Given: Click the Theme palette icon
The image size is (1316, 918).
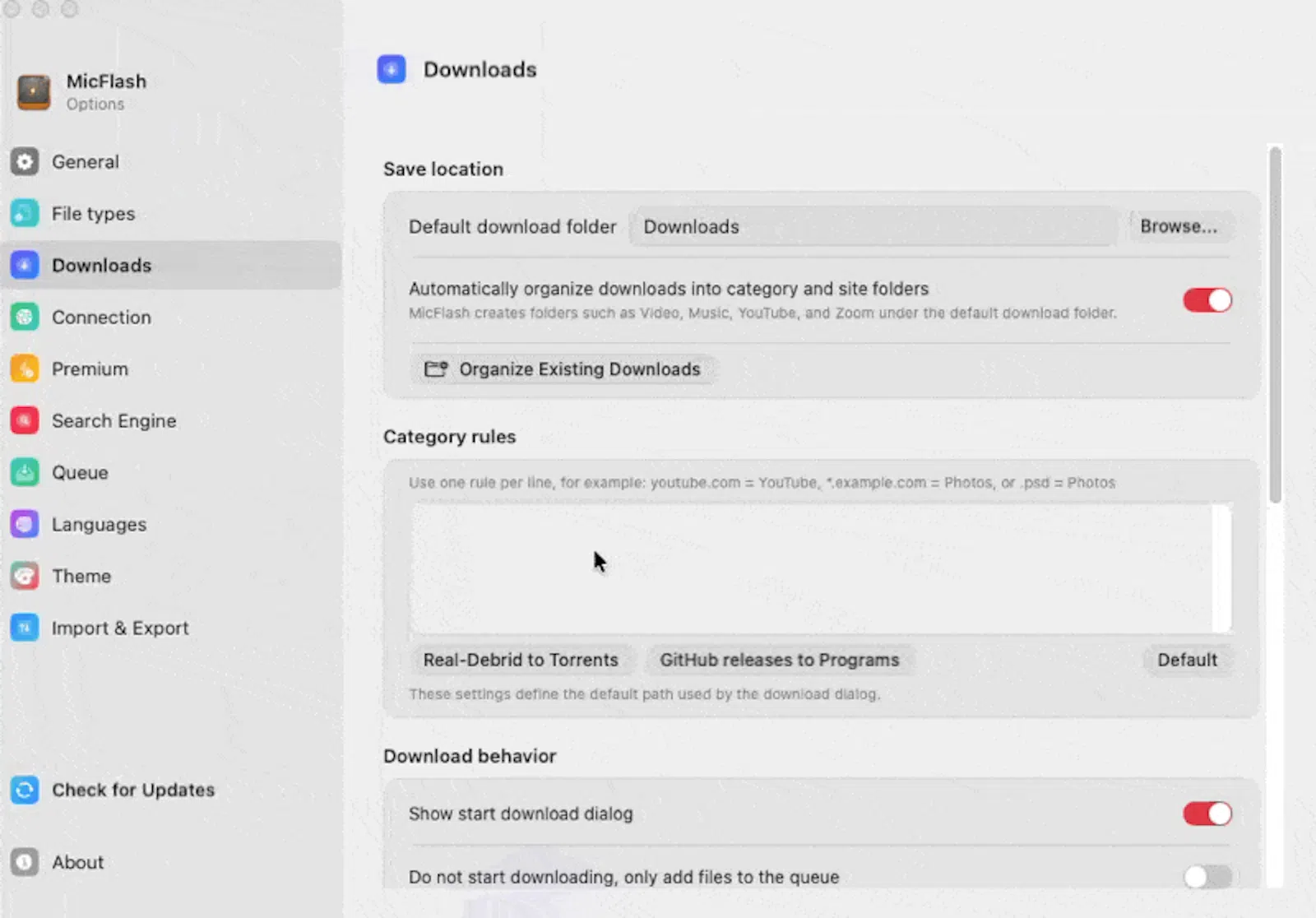Looking at the screenshot, I should pos(25,576).
